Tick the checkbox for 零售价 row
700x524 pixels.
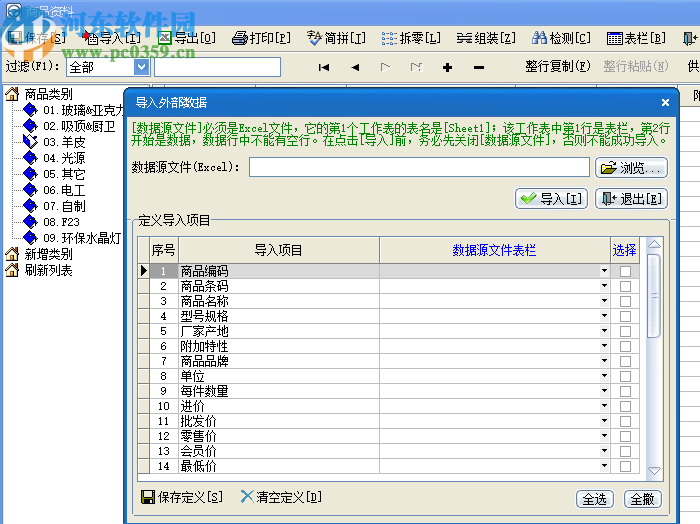[625, 436]
